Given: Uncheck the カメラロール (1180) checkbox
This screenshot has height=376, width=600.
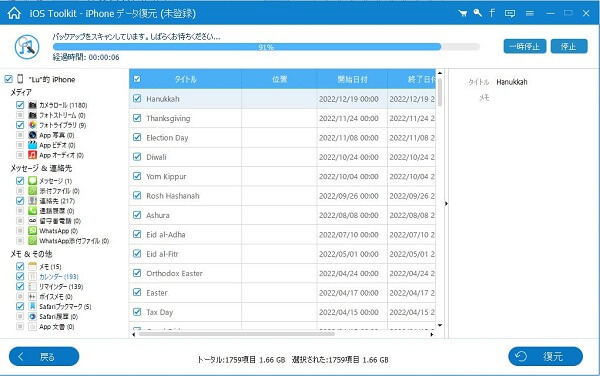Looking at the screenshot, I should click(x=20, y=105).
